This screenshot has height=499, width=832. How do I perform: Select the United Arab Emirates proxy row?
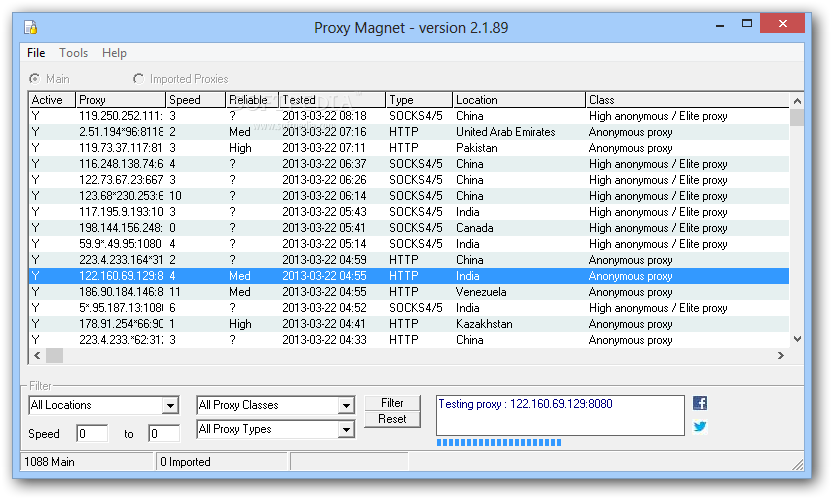[409, 132]
